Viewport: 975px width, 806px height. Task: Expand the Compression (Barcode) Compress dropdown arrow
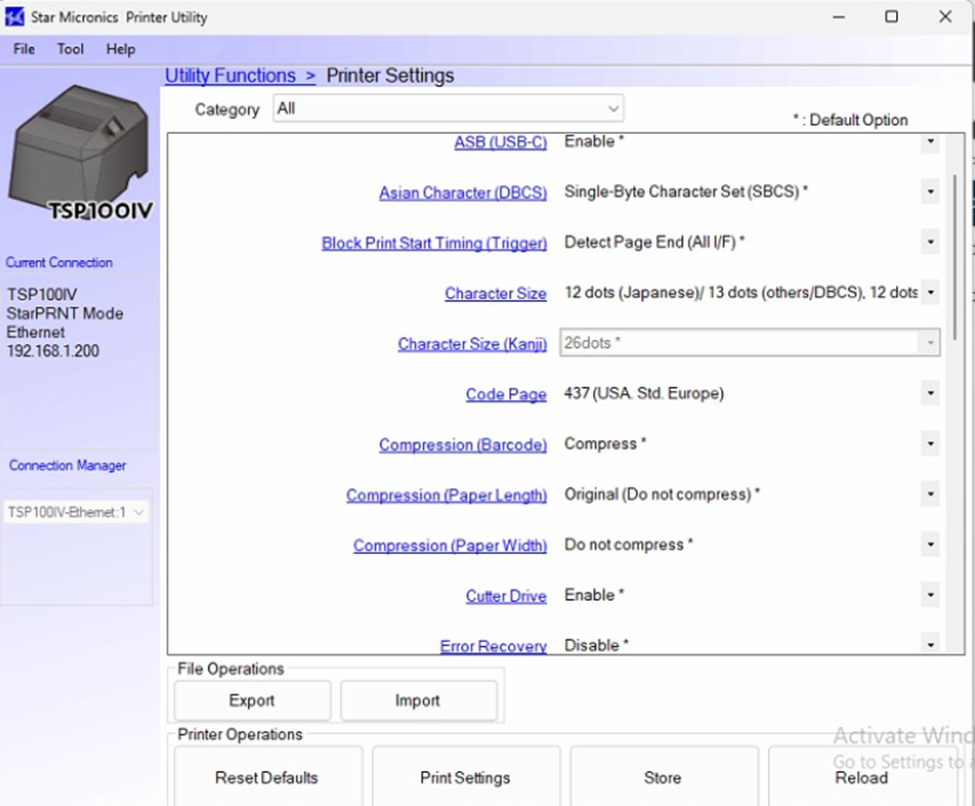pyautogui.click(x=930, y=443)
